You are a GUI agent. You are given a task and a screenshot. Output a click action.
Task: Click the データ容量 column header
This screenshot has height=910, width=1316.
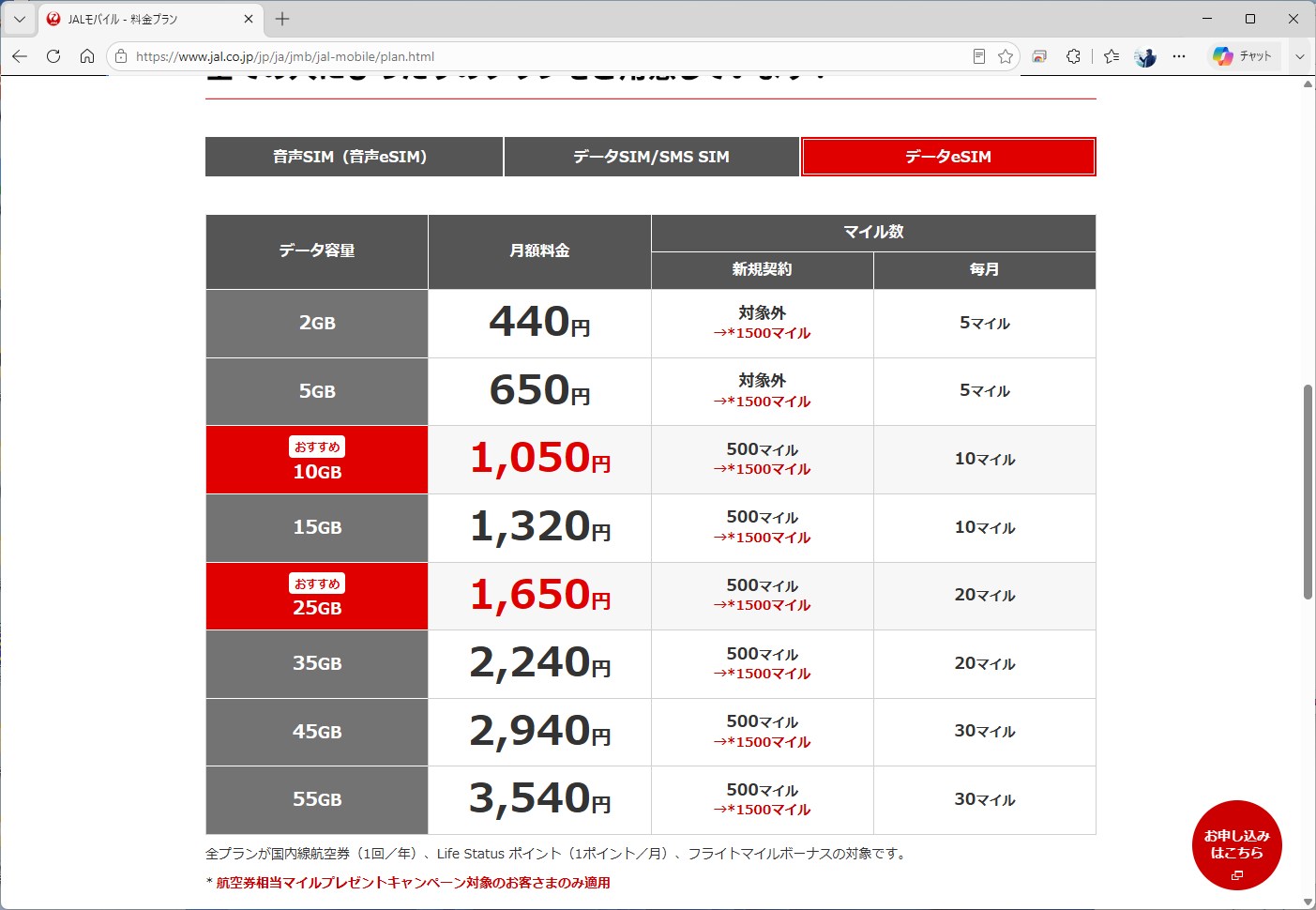click(x=317, y=251)
